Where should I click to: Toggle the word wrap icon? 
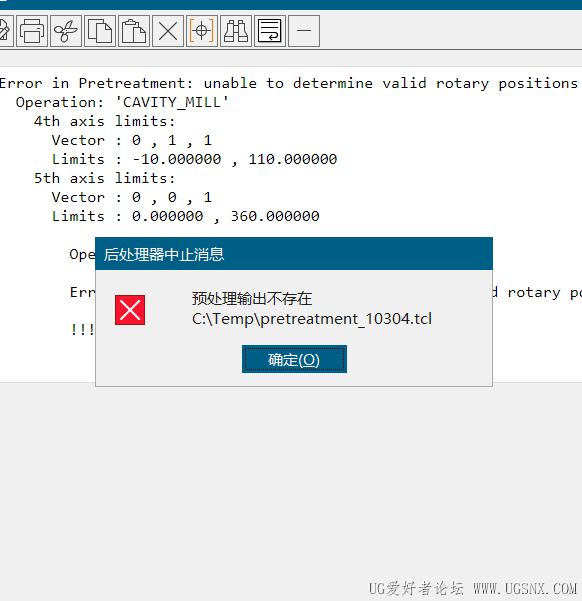coord(270,31)
